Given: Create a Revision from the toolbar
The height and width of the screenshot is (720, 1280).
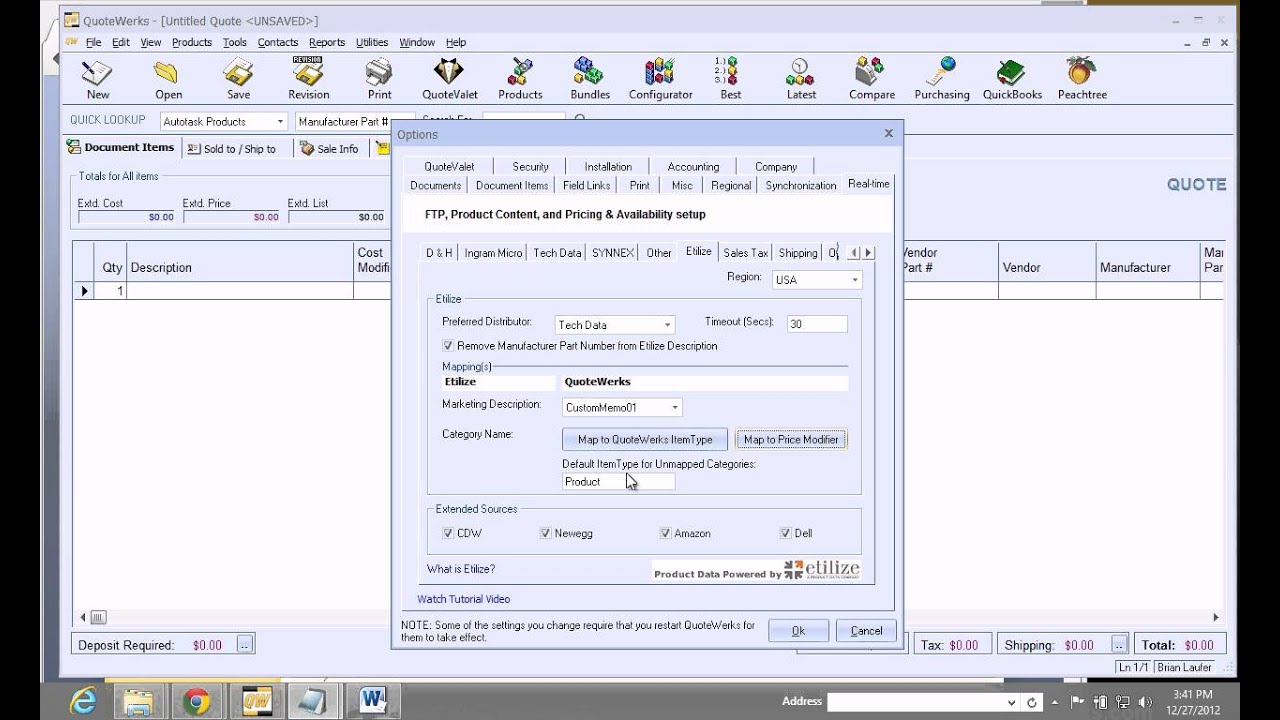Looking at the screenshot, I should pos(308,79).
